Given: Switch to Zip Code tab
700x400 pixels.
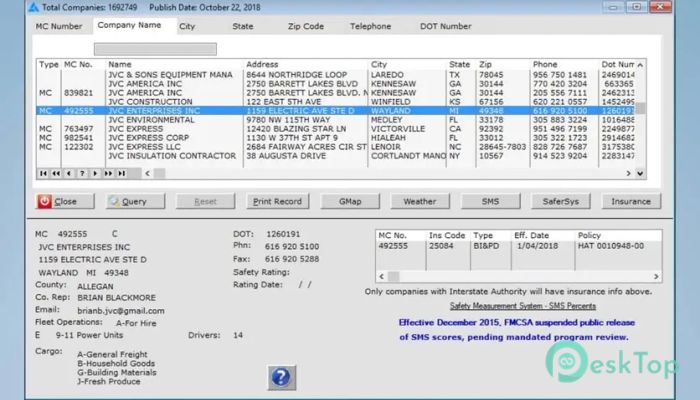Looking at the screenshot, I should click(306, 26).
